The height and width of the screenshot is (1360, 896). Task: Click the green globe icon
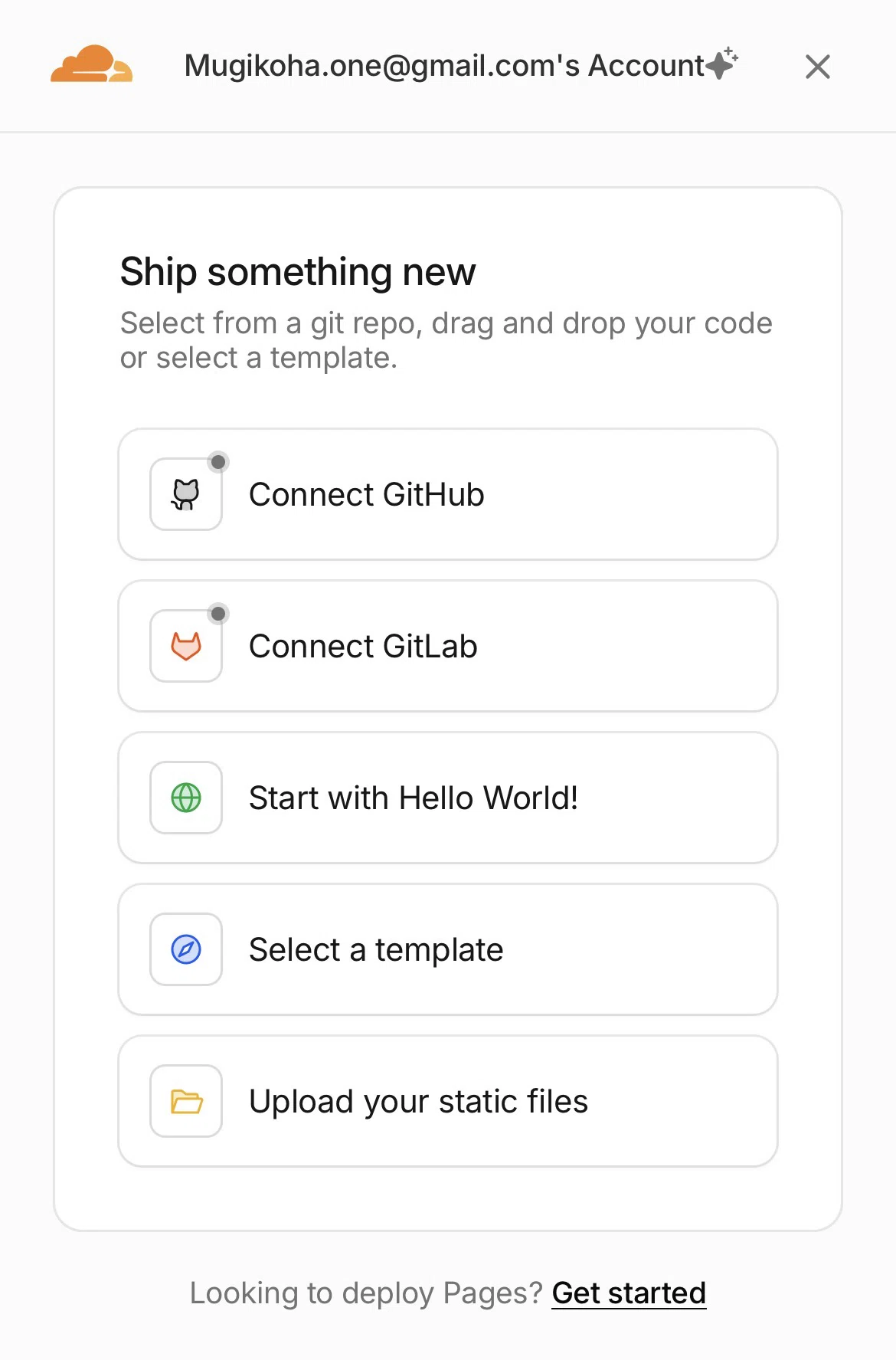pos(186,798)
